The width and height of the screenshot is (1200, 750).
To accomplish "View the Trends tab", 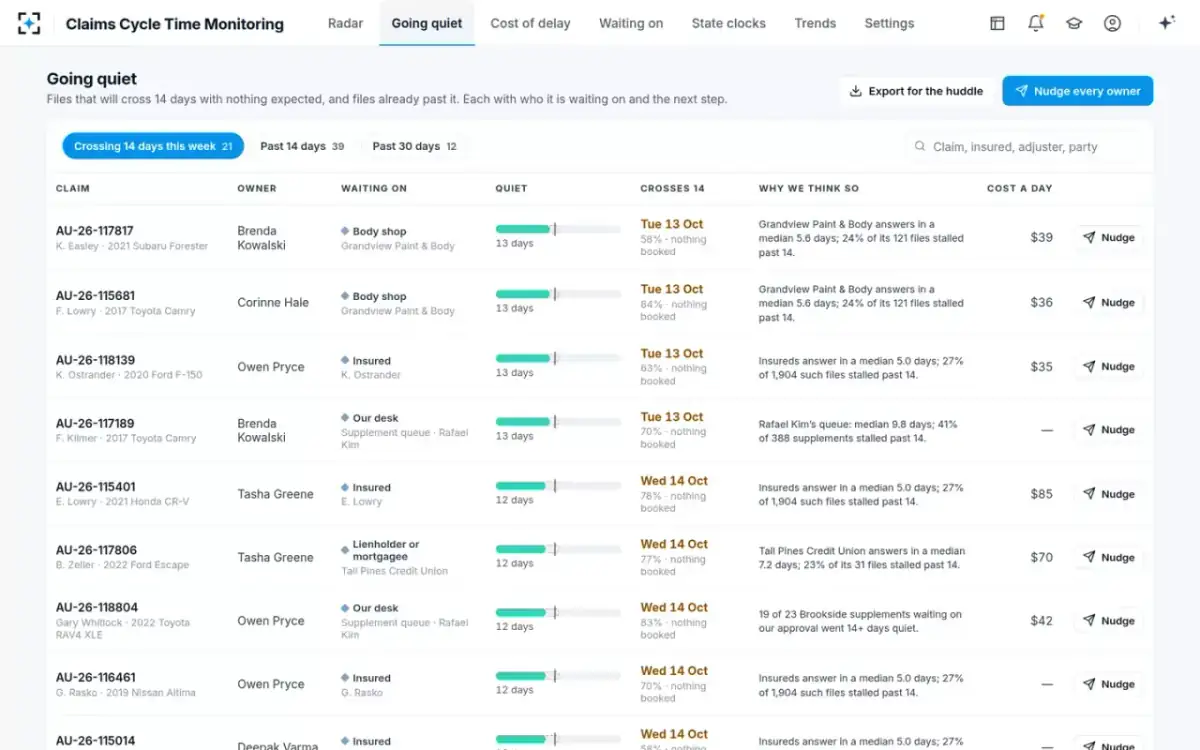I will (x=815, y=23).
